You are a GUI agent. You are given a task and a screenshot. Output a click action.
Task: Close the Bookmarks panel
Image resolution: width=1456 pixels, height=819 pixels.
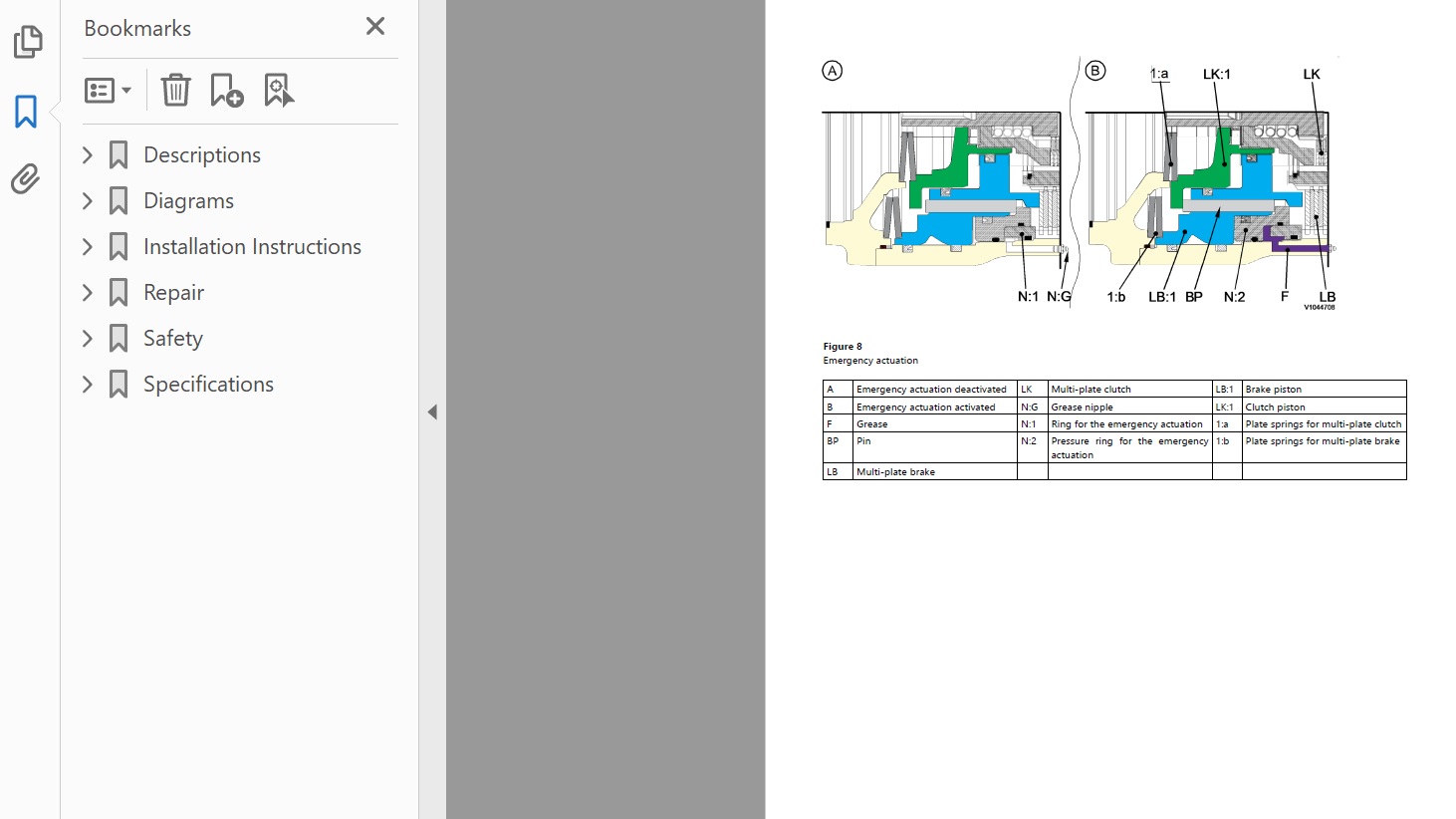click(x=375, y=27)
